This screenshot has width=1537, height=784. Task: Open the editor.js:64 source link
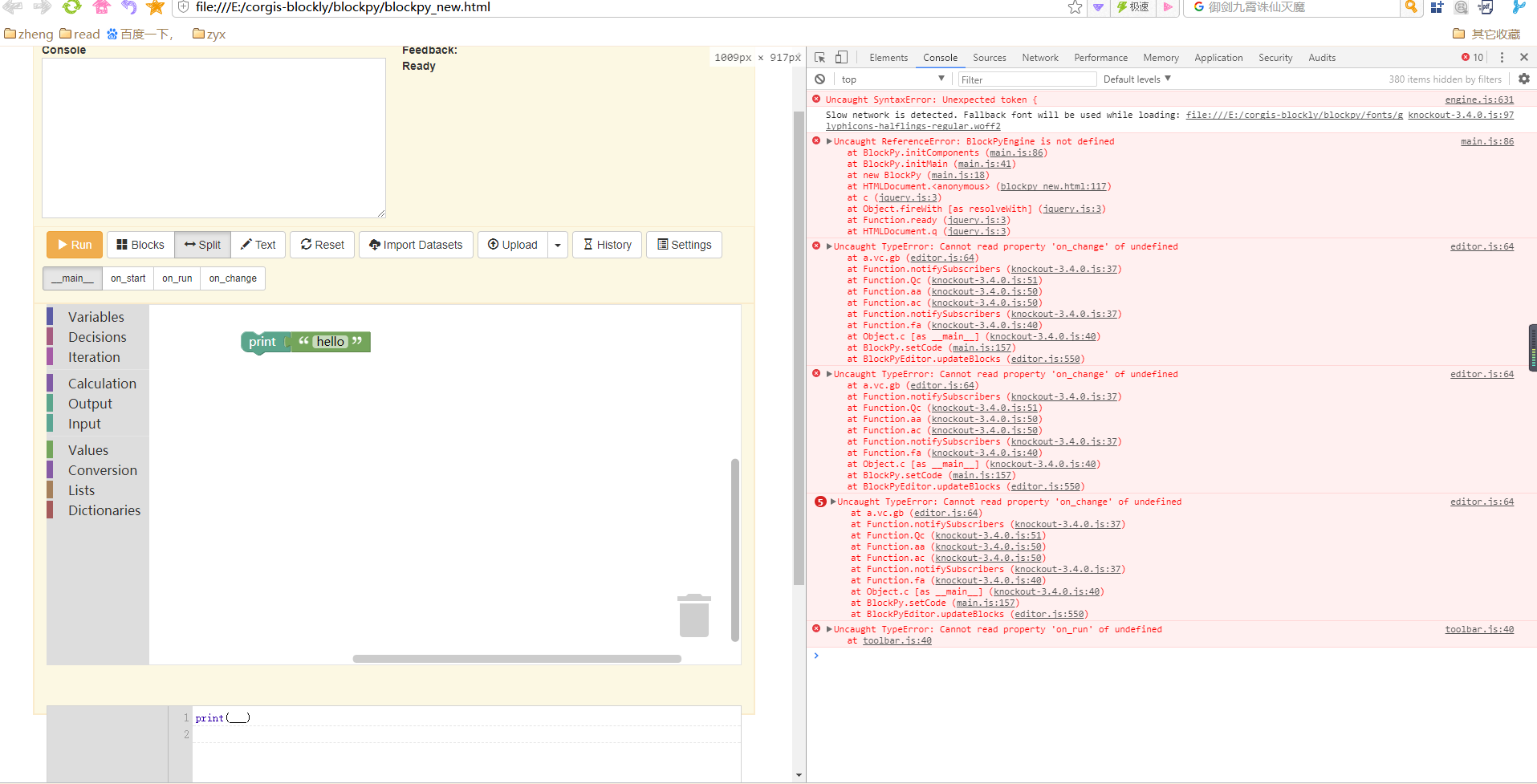click(x=1482, y=246)
